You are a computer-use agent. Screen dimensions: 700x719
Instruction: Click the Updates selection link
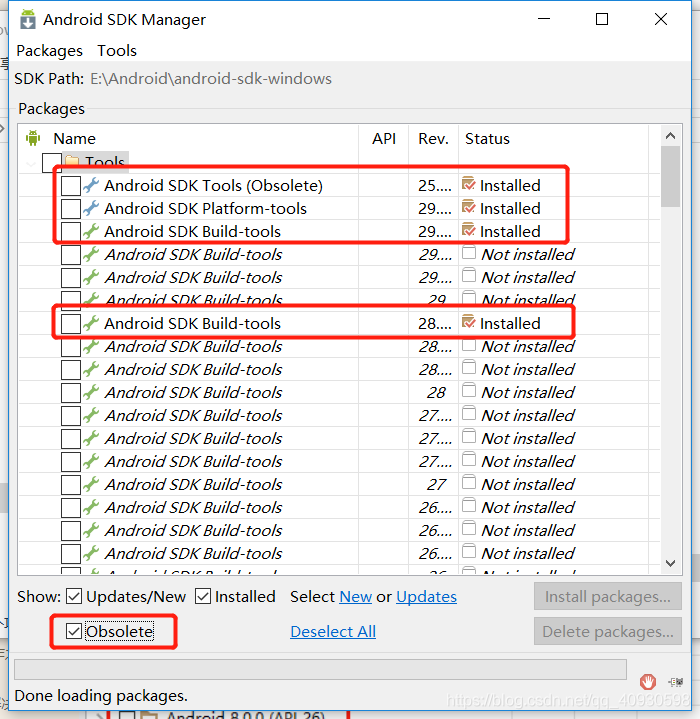(x=426, y=597)
